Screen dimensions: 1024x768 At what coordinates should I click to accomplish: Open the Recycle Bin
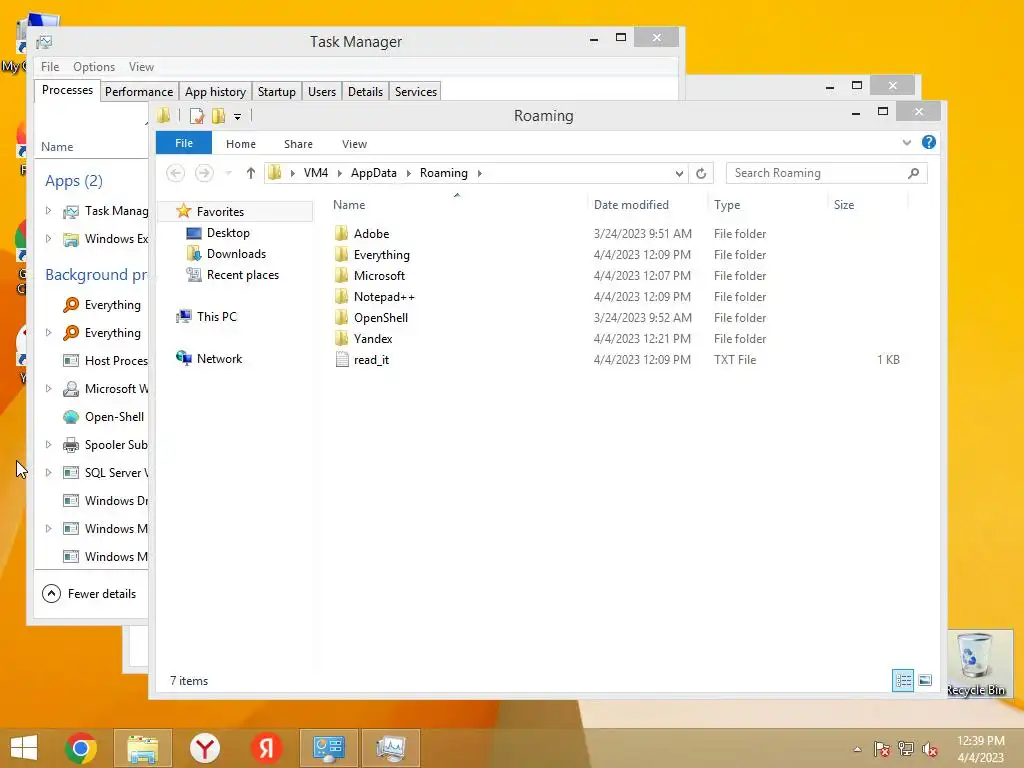click(976, 664)
